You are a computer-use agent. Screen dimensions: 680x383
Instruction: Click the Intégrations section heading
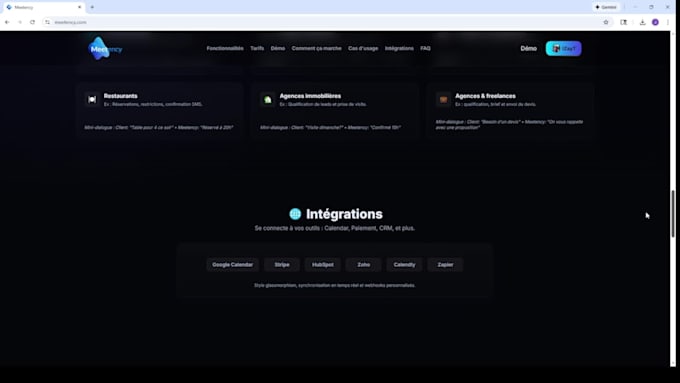(344, 214)
